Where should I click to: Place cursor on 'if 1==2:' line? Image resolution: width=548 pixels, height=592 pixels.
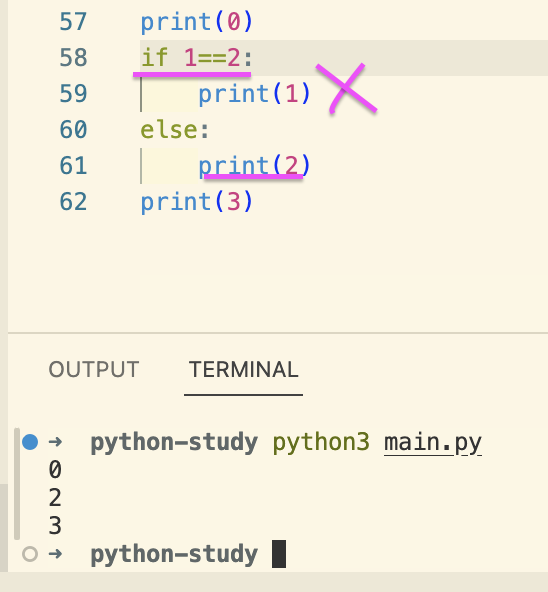click(197, 58)
